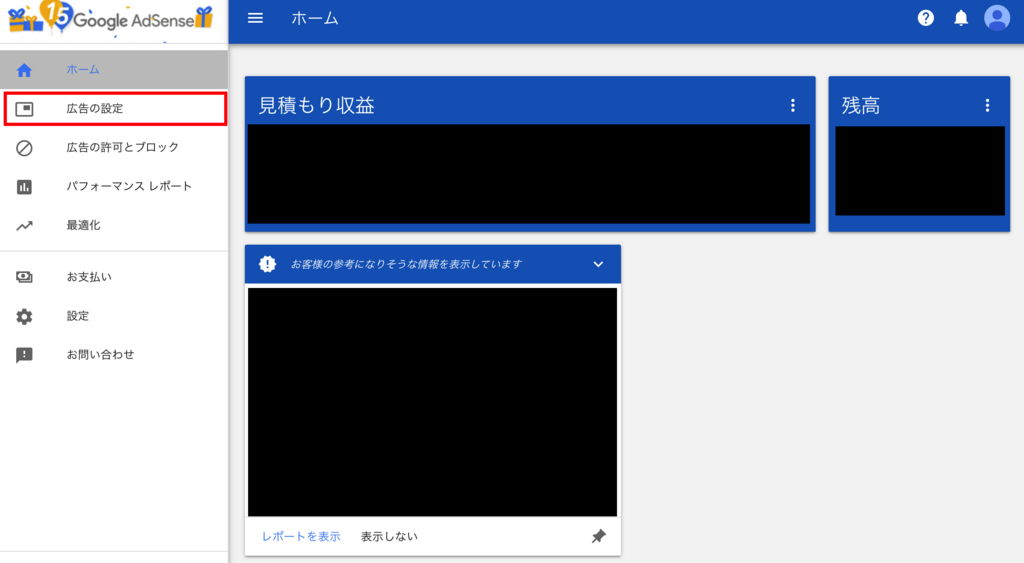This screenshot has width=1024, height=563.
Task: Open 設定 in the sidebar
Action: (x=114, y=316)
